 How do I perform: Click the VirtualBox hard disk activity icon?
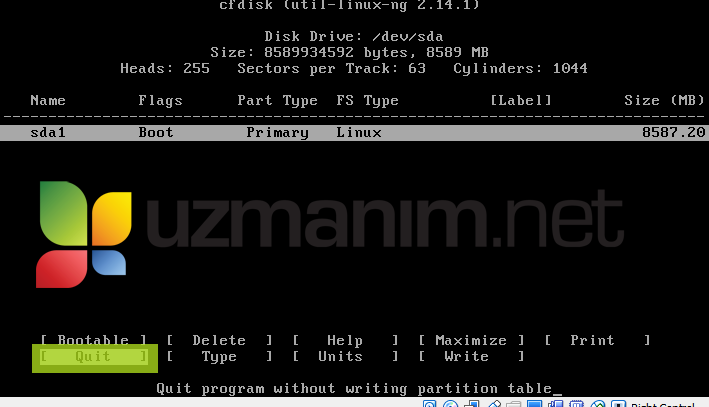coord(429,404)
